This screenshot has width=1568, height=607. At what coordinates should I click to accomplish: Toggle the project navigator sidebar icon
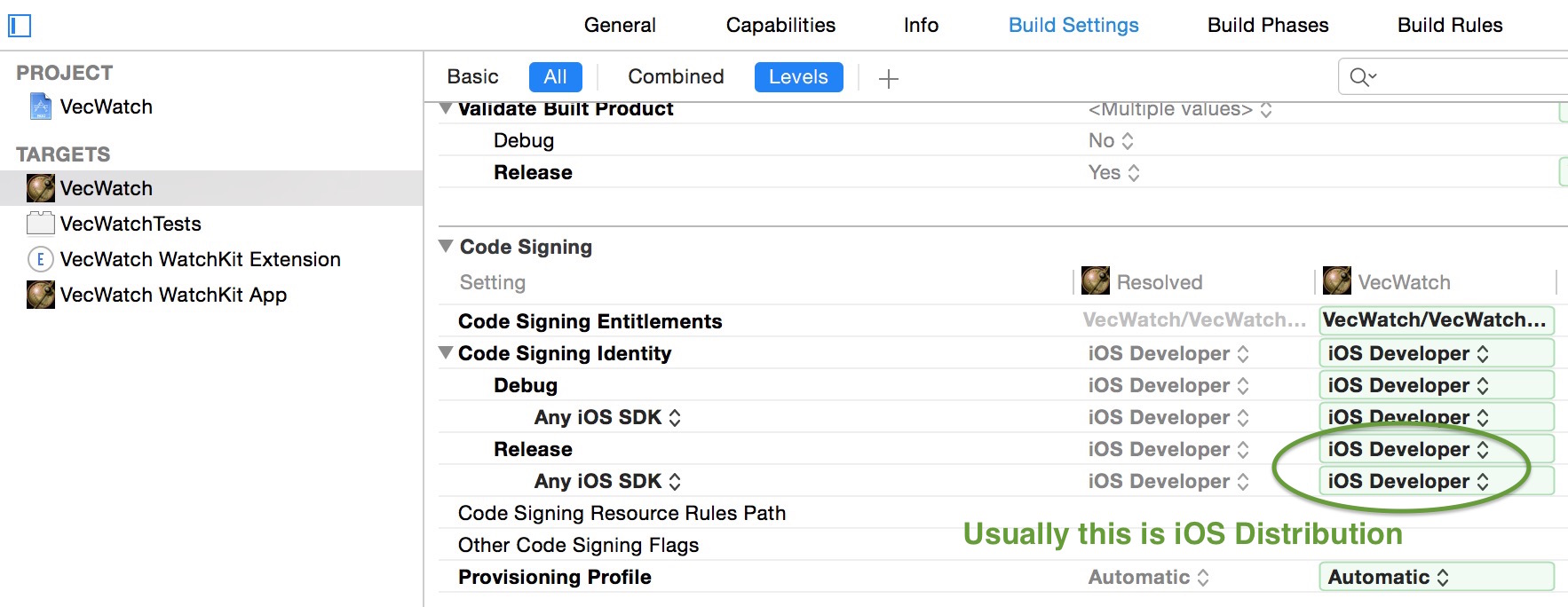(x=20, y=26)
